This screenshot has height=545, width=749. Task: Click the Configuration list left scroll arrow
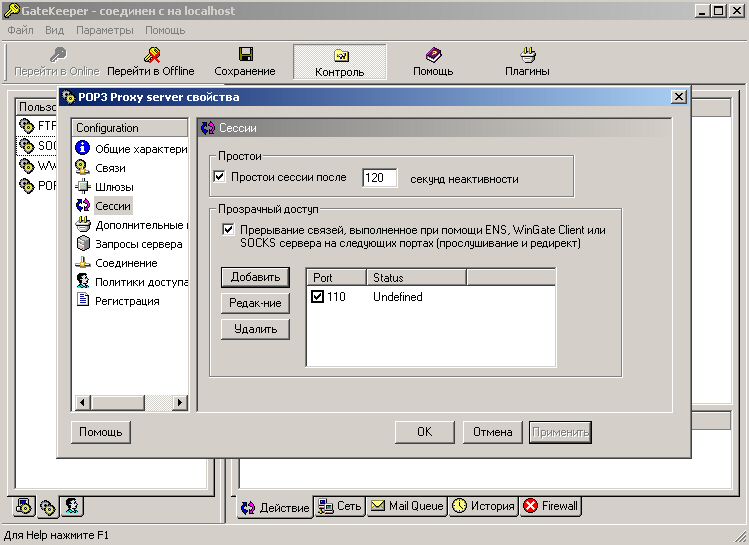pos(82,402)
